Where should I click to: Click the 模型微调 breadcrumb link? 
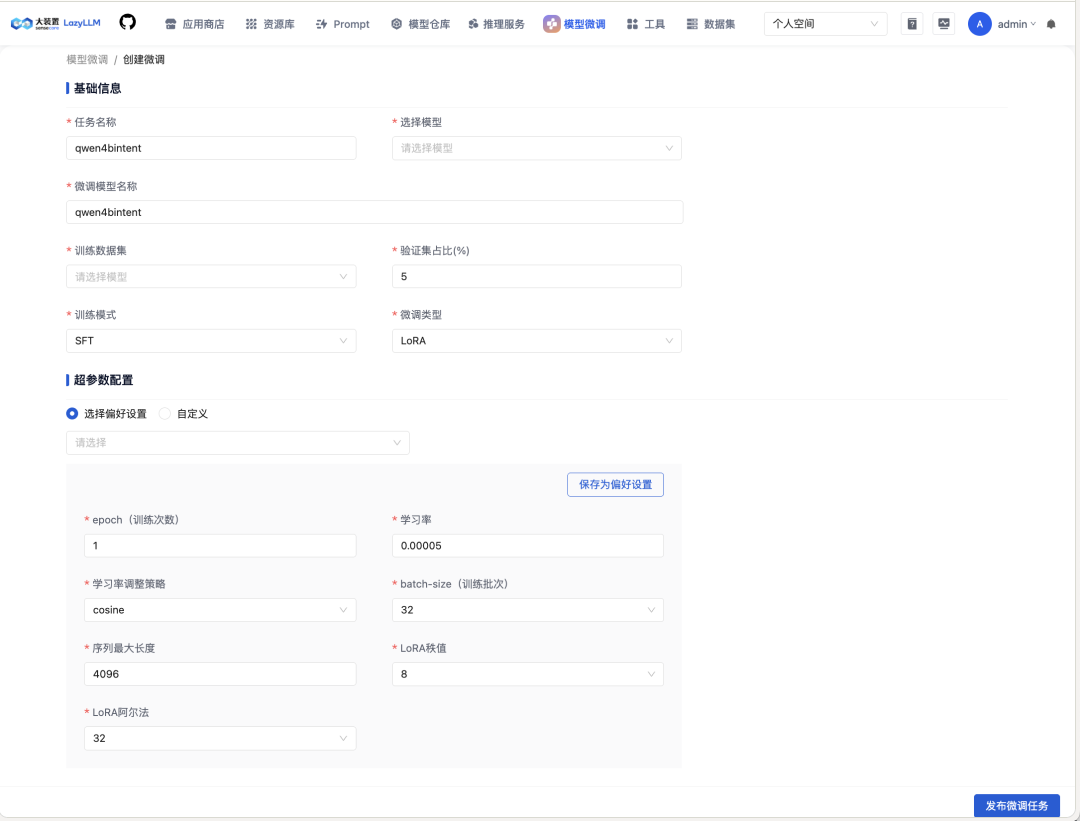tap(87, 60)
